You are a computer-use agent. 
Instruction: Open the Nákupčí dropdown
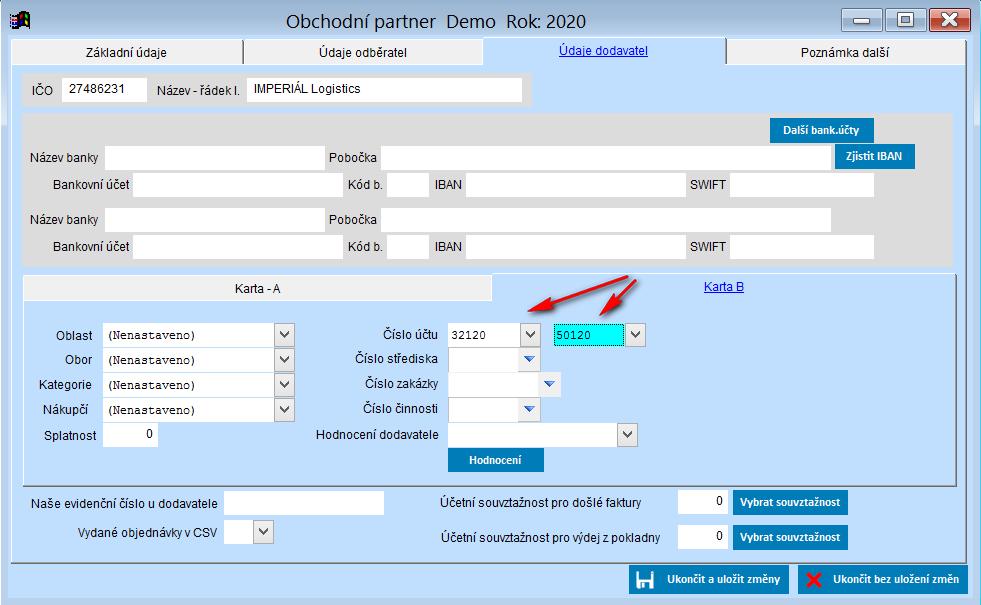[285, 410]
